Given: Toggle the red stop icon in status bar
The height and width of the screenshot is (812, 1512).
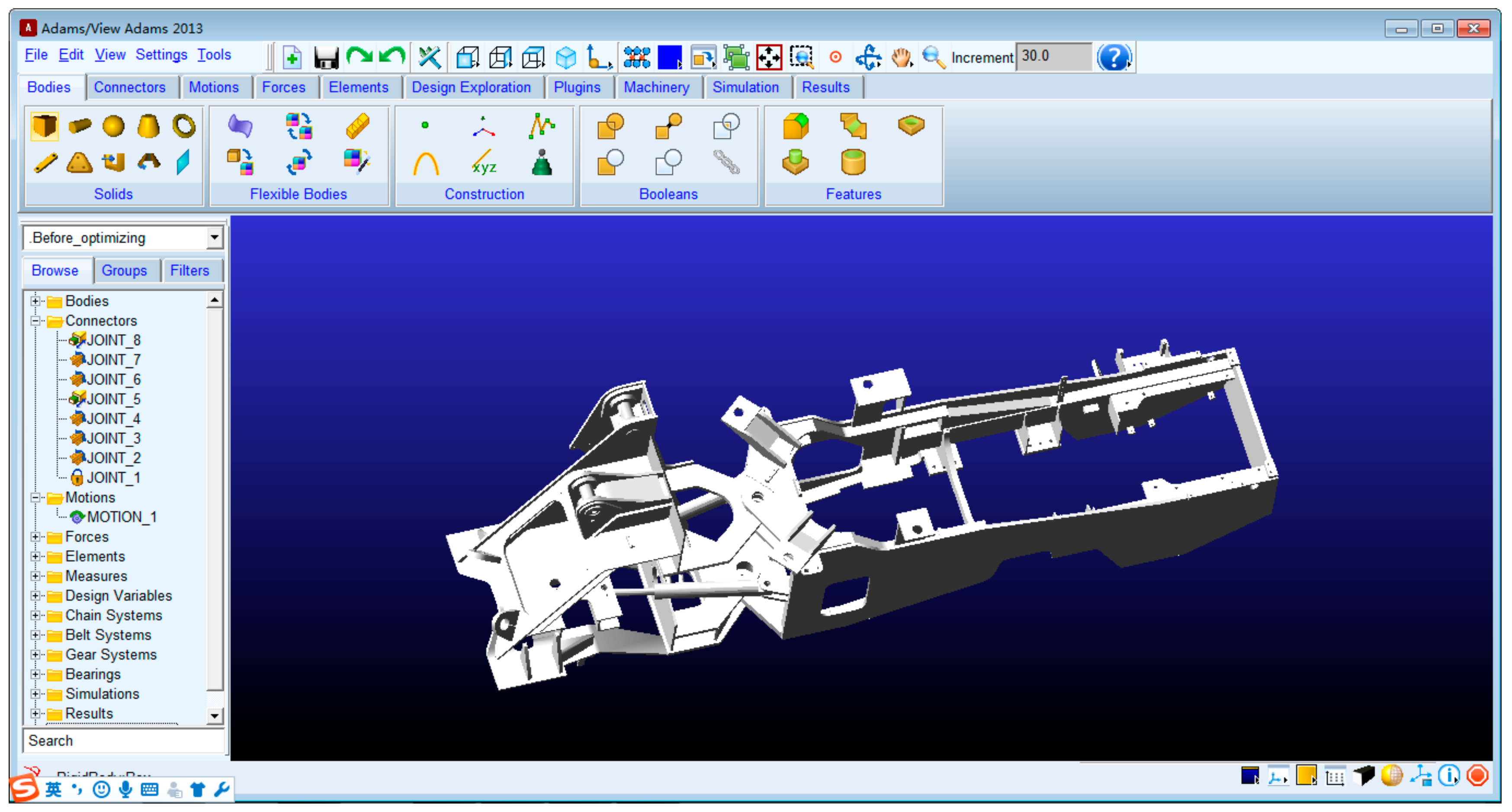Looking at the screenshot, I should coord(1477,776).
